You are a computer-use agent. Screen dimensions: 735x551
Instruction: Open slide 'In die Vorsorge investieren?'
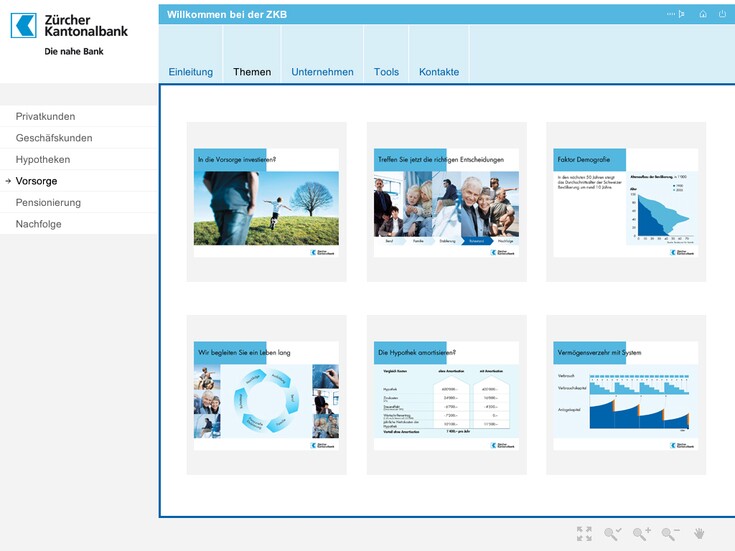pyautogui.click(x=266, y=202)
